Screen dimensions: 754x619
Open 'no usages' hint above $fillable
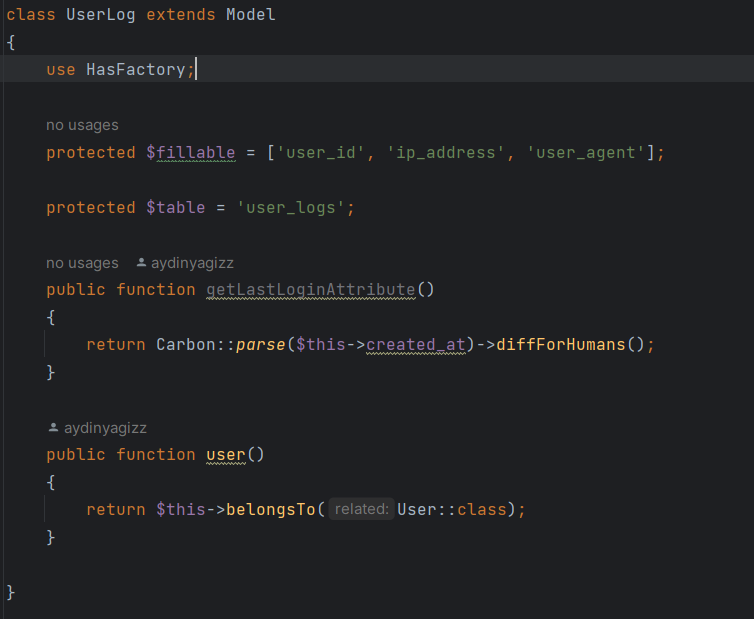(x=82, y=125)
